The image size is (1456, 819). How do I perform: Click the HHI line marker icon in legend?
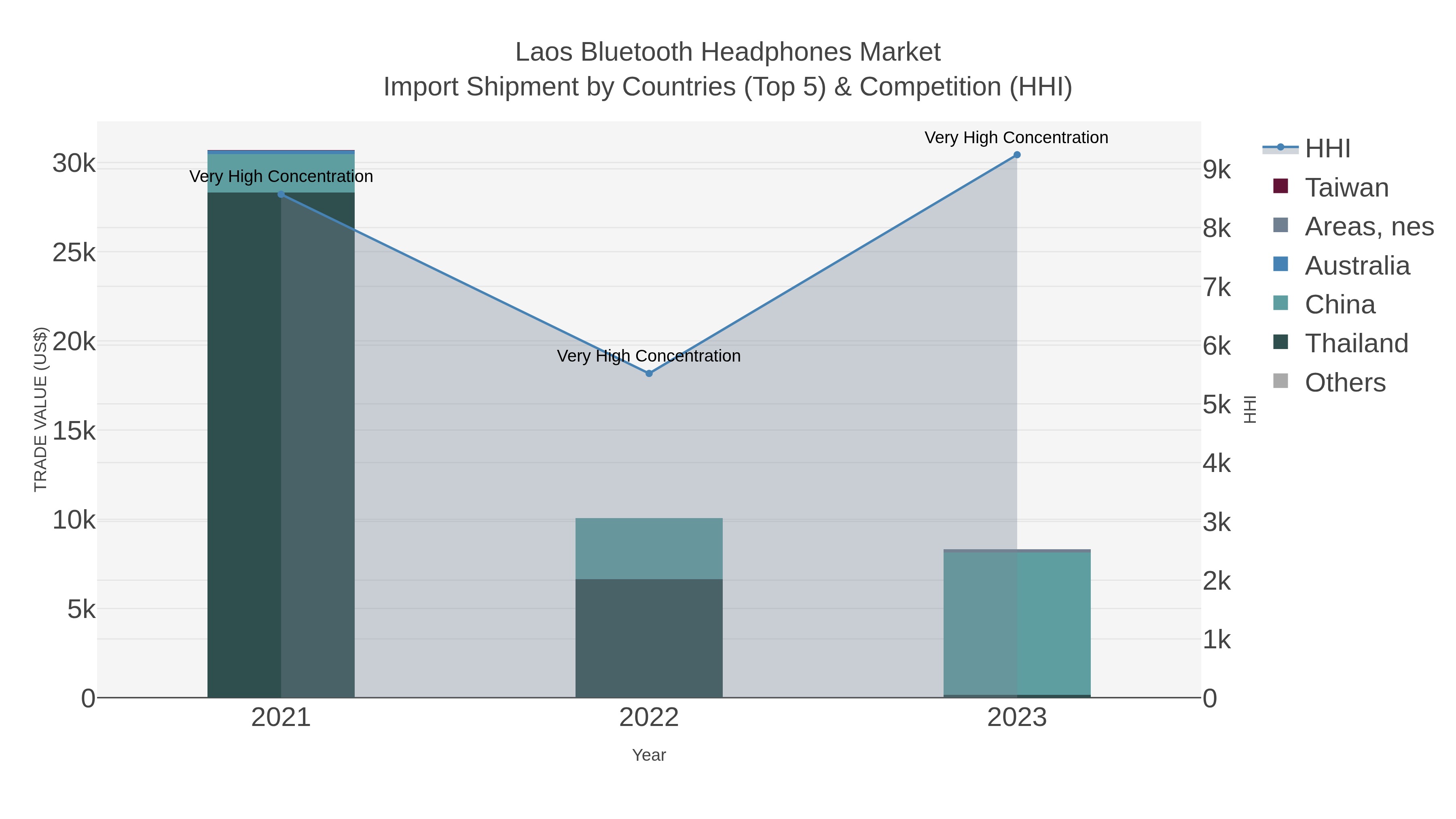tap(1280, 148)
